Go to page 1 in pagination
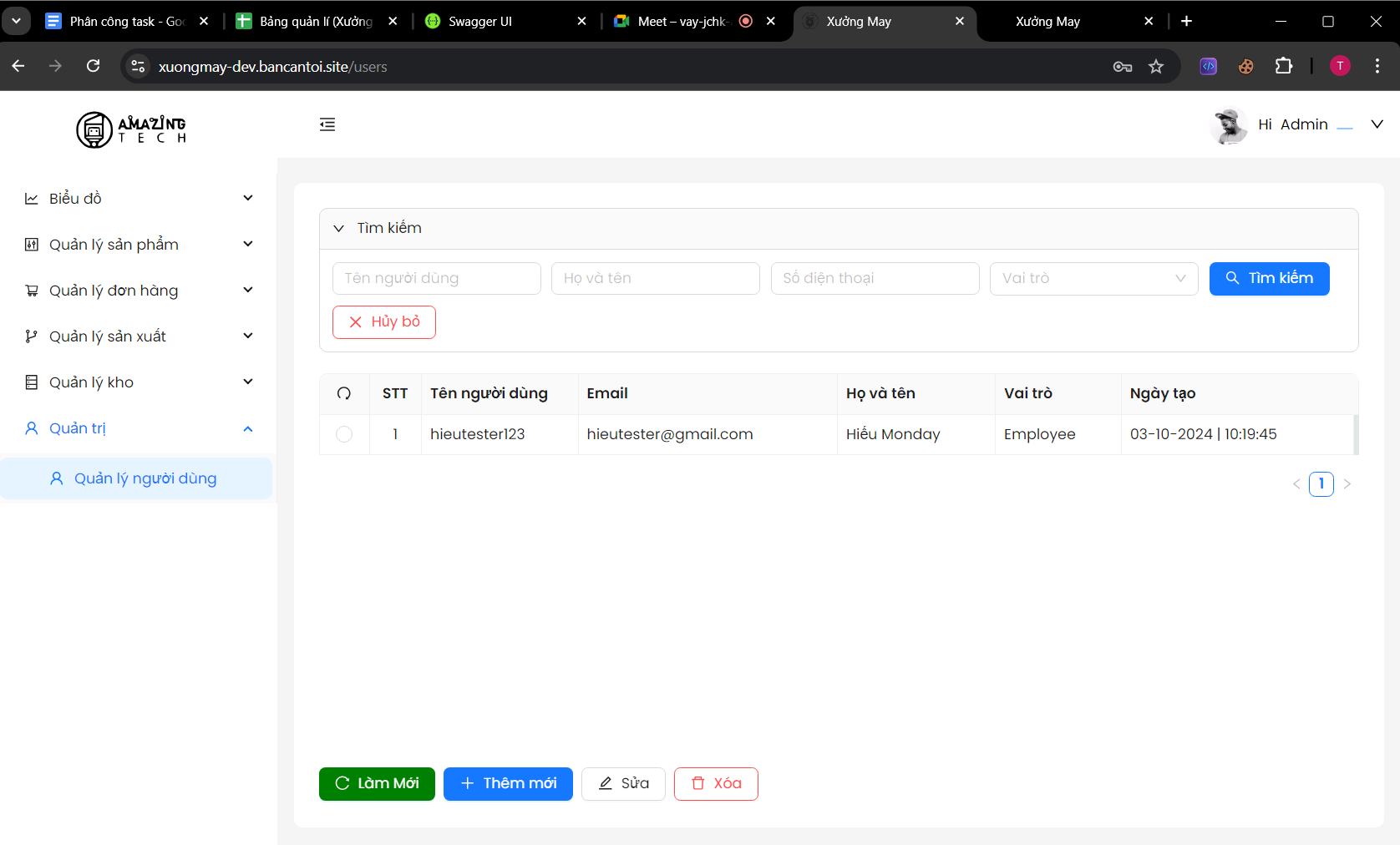Screen dimensions: 1400x845 tap(1321, 483)
